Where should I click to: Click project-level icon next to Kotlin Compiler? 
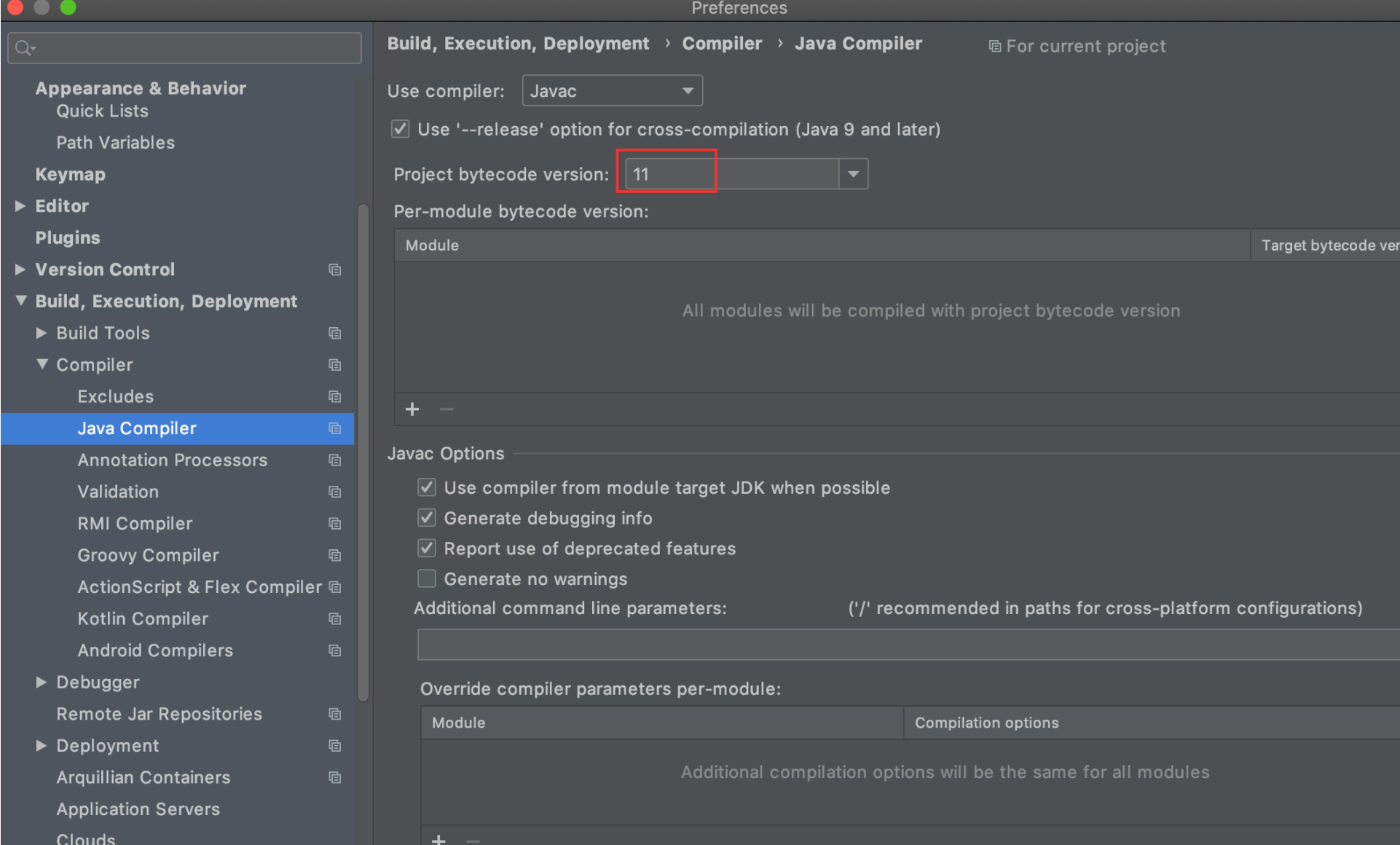click(x=334, y=618)
